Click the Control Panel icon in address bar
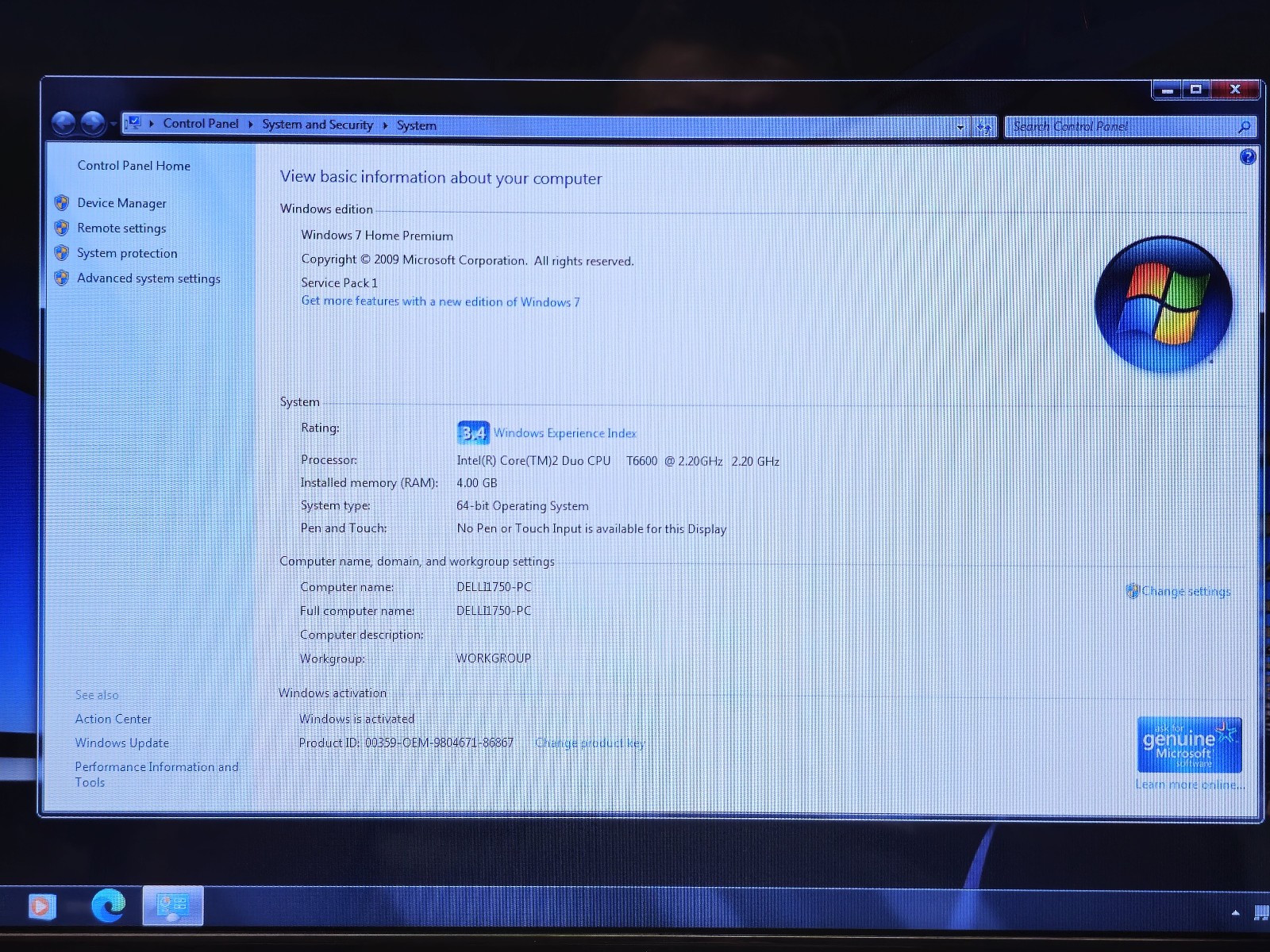Screen dimensions: 1270x952 [x=133, y=123]
